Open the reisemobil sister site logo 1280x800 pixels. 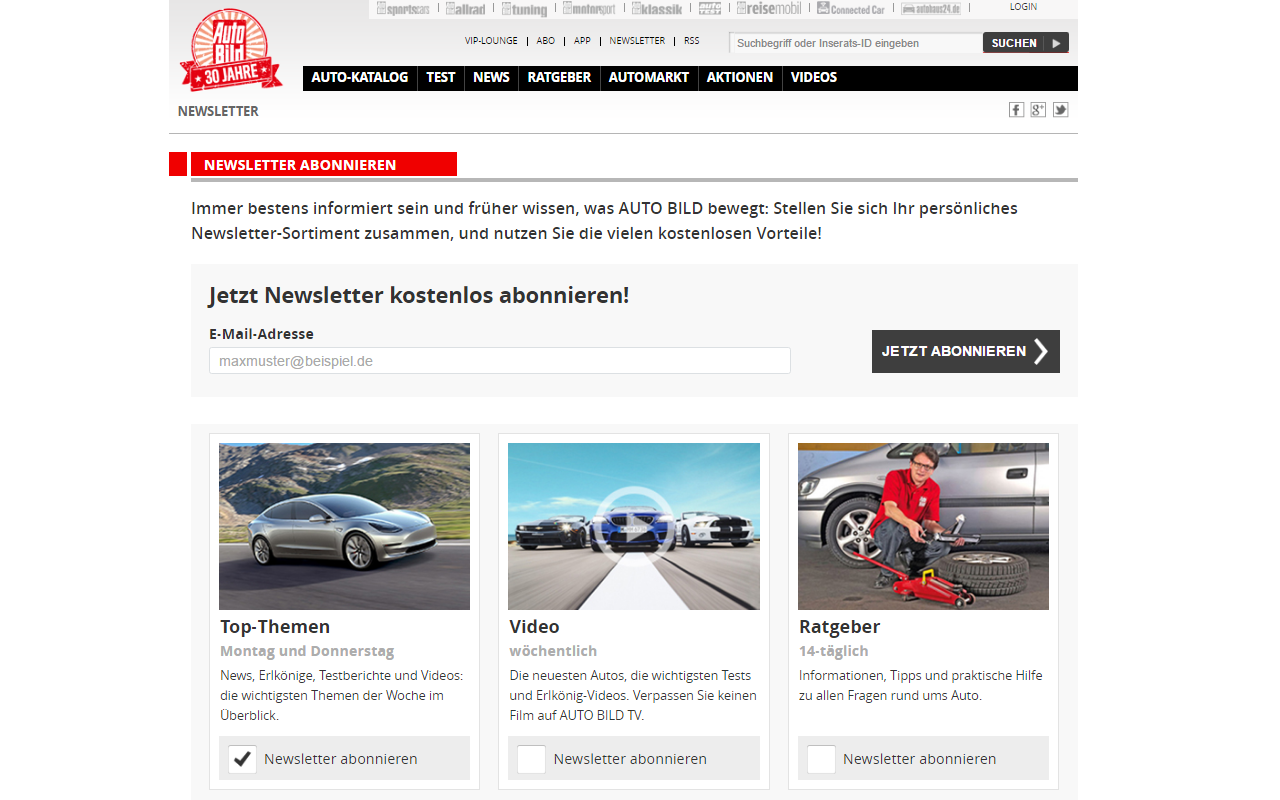click(769, 9)
